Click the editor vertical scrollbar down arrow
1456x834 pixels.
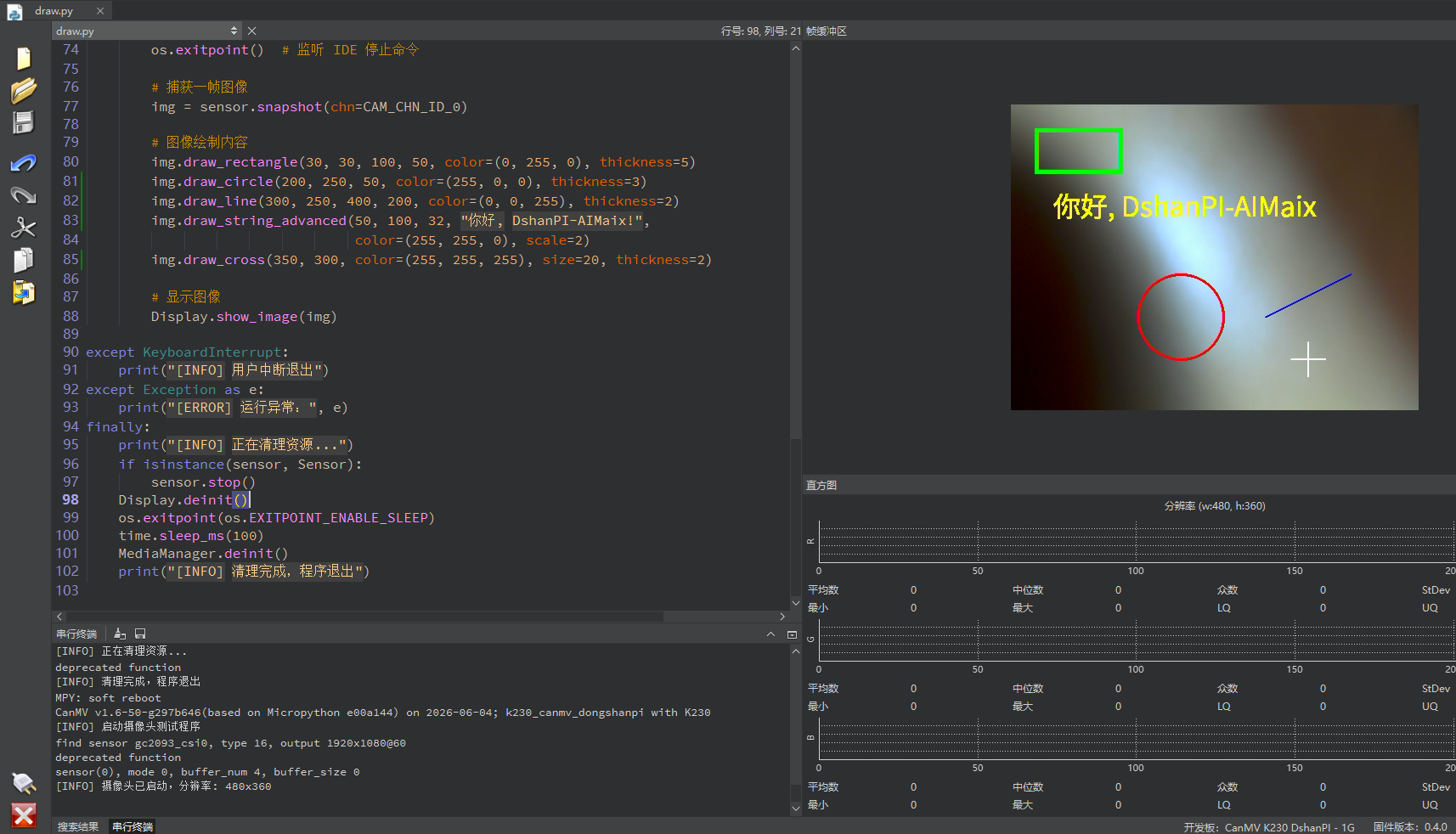[796, 603]
